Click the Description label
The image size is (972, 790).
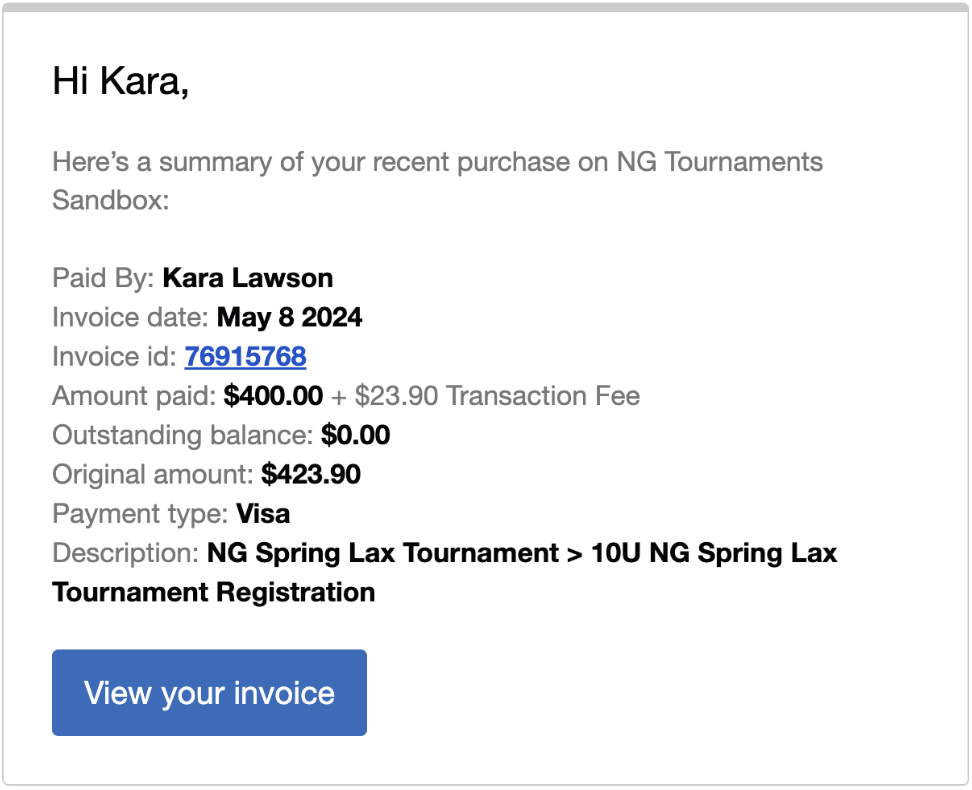click(125, 553)
